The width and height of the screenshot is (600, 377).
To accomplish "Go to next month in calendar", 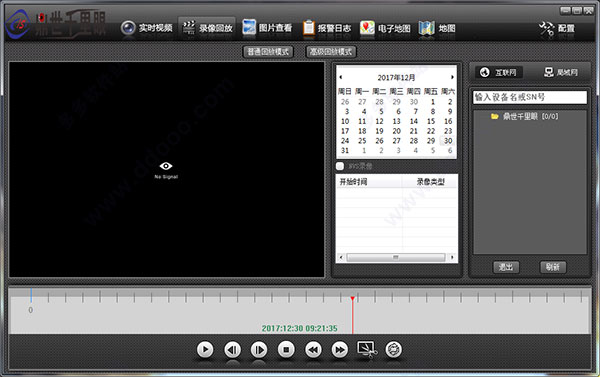I will coord(452,77).
